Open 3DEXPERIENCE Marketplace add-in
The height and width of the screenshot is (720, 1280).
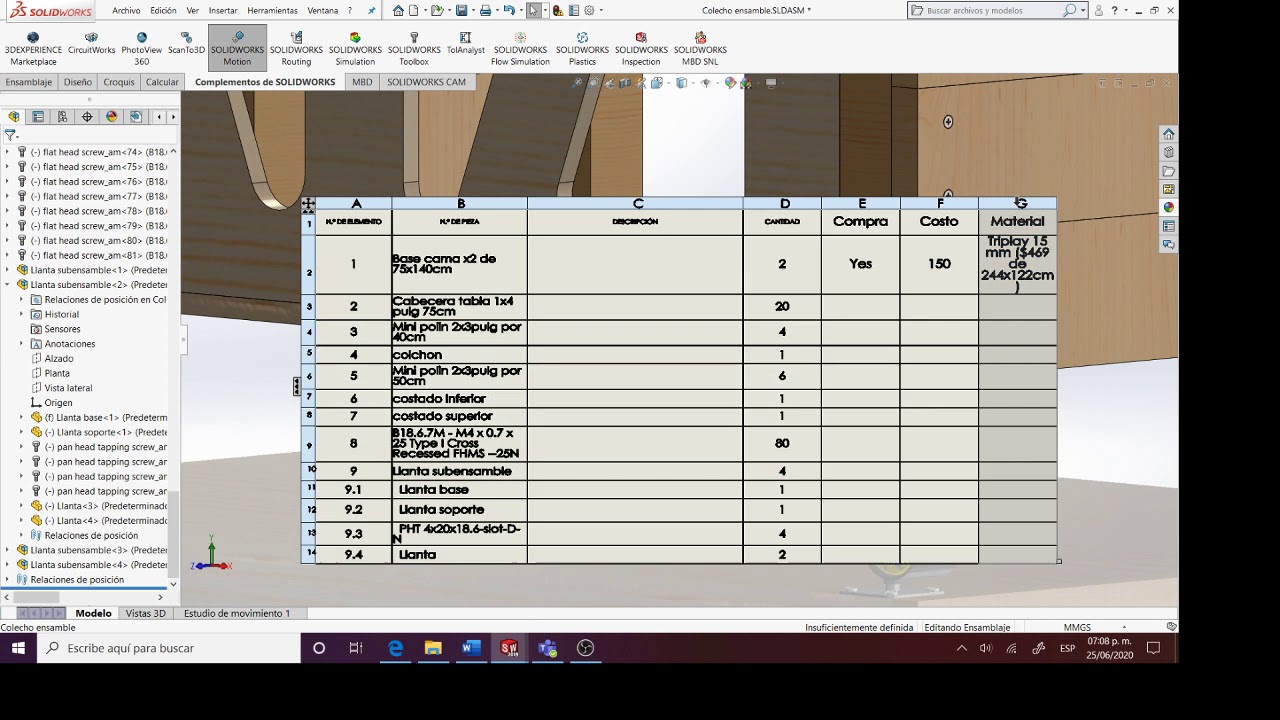tap(33, 49)
